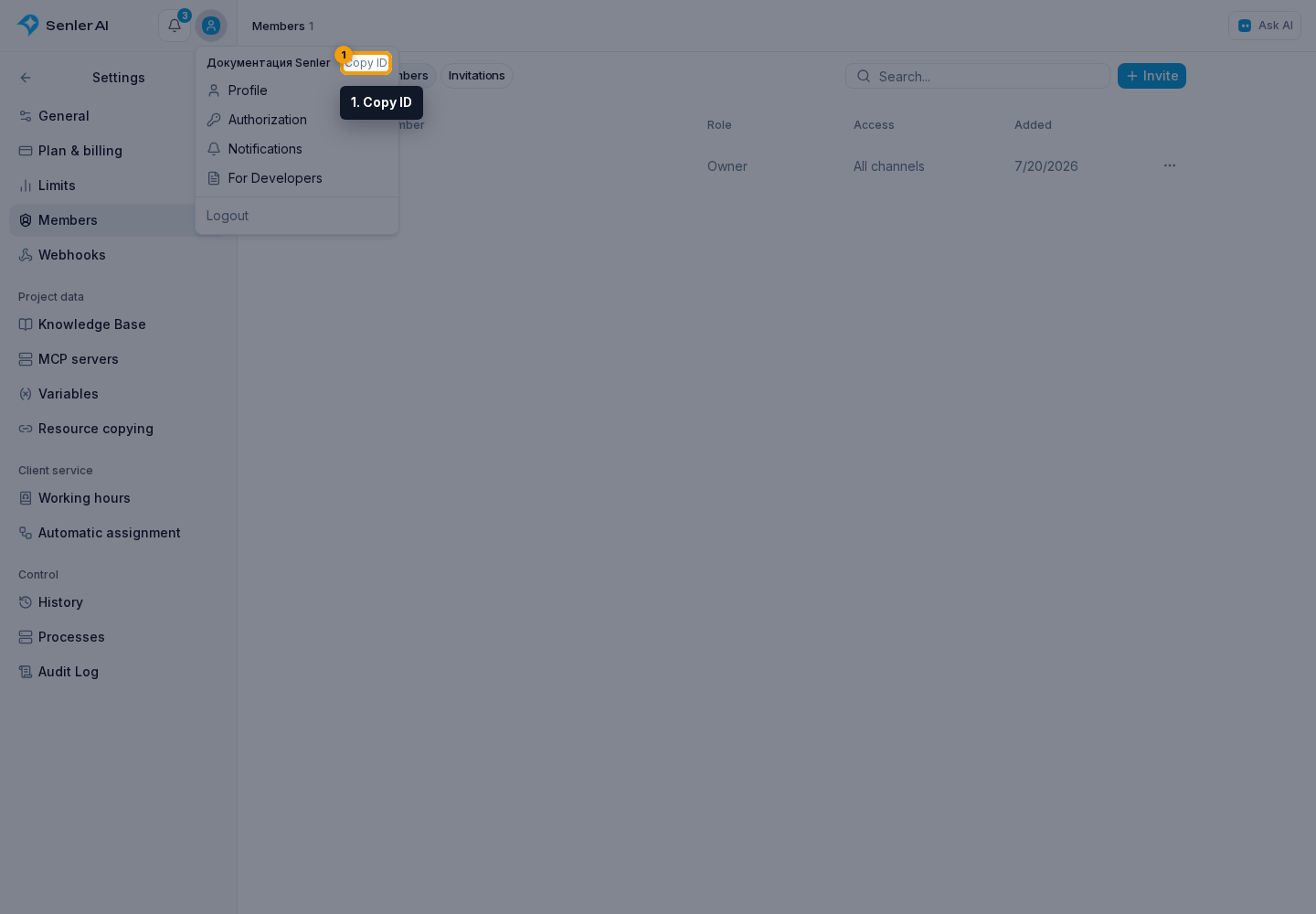Open the Ask AI assistant

(x=1265, y=26)
